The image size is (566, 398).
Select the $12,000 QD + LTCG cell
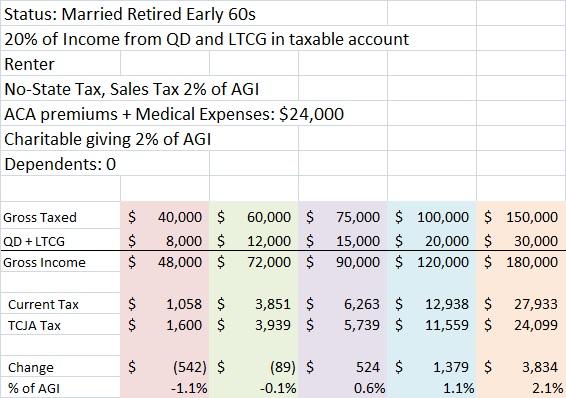tap(254, 241)
